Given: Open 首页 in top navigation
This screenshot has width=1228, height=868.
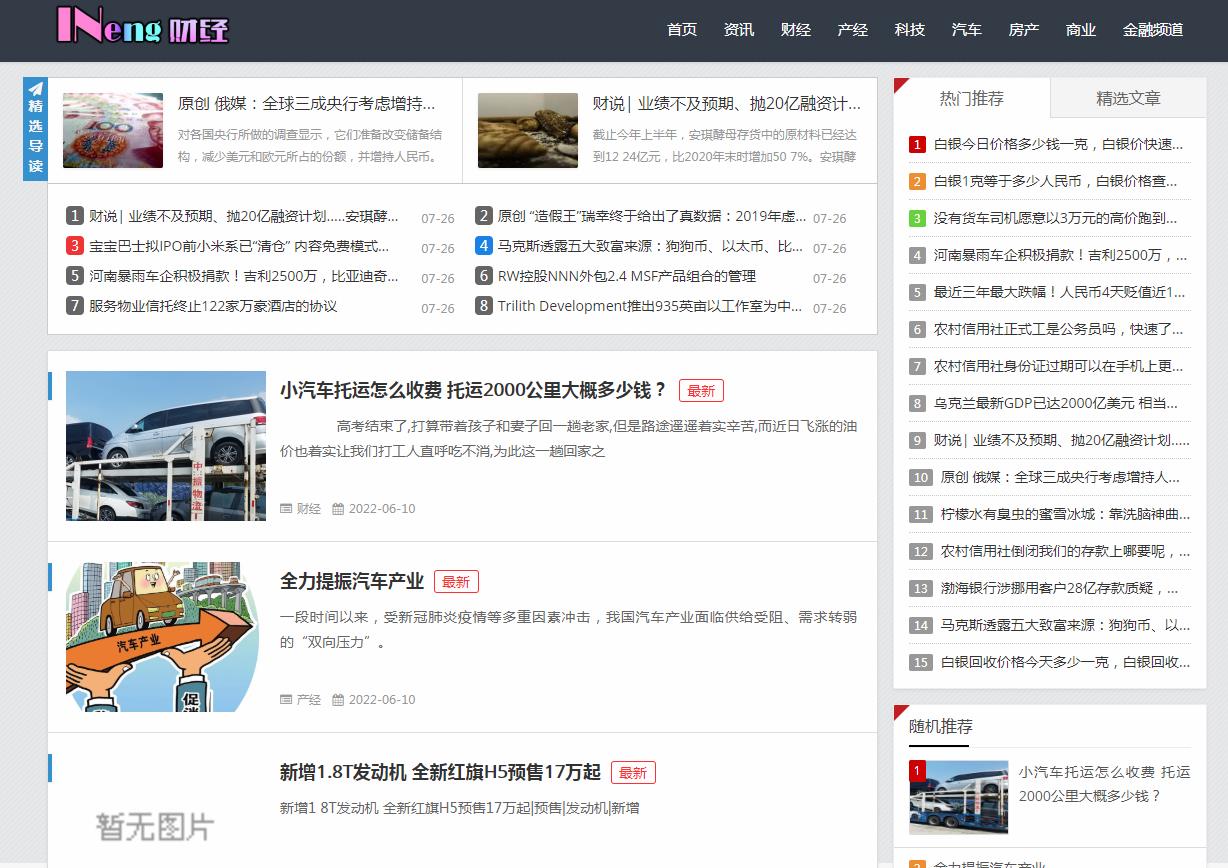Looking at the screenshot, I should point(682,30).
